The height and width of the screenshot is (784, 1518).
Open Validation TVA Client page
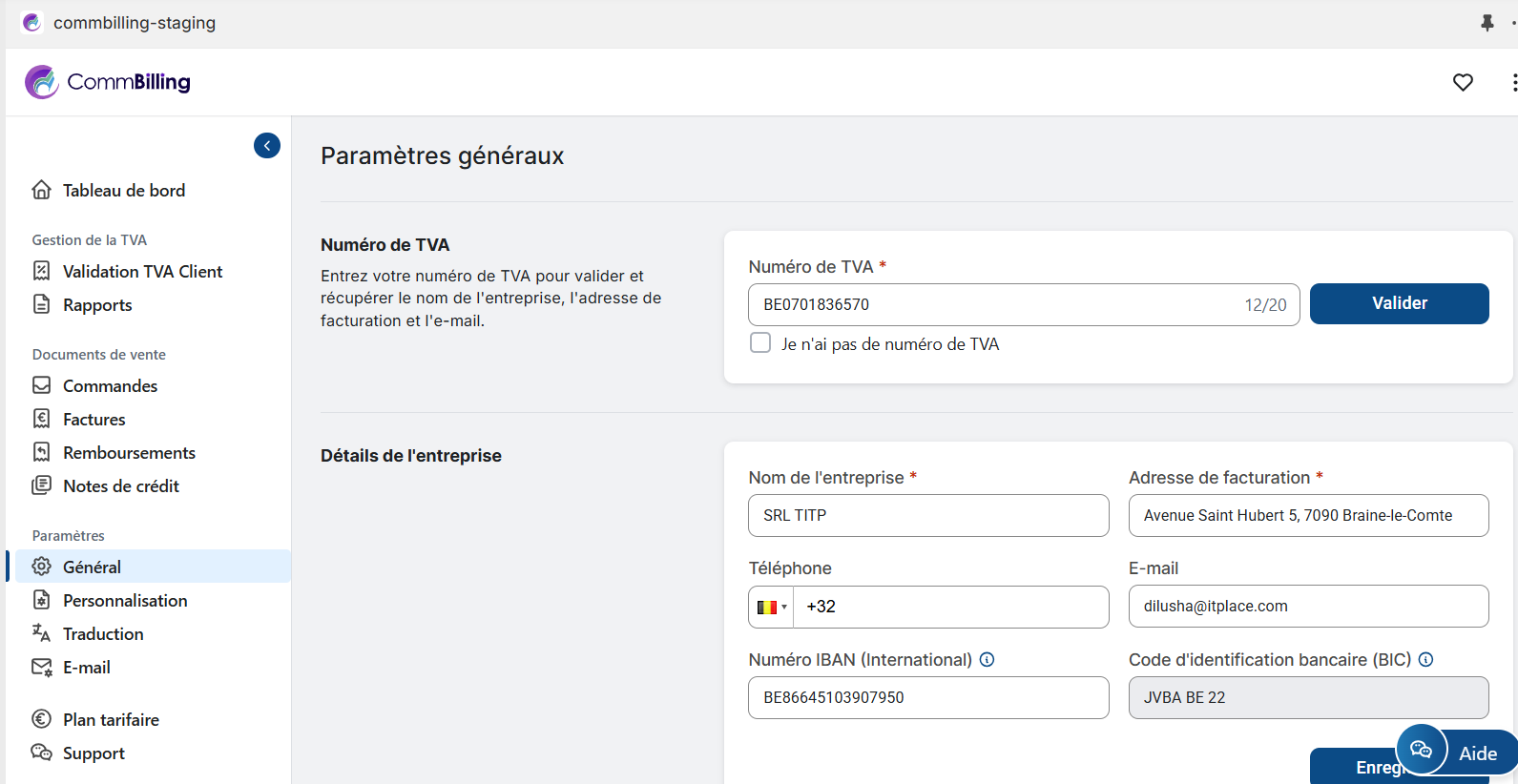[x=142, y=272]
